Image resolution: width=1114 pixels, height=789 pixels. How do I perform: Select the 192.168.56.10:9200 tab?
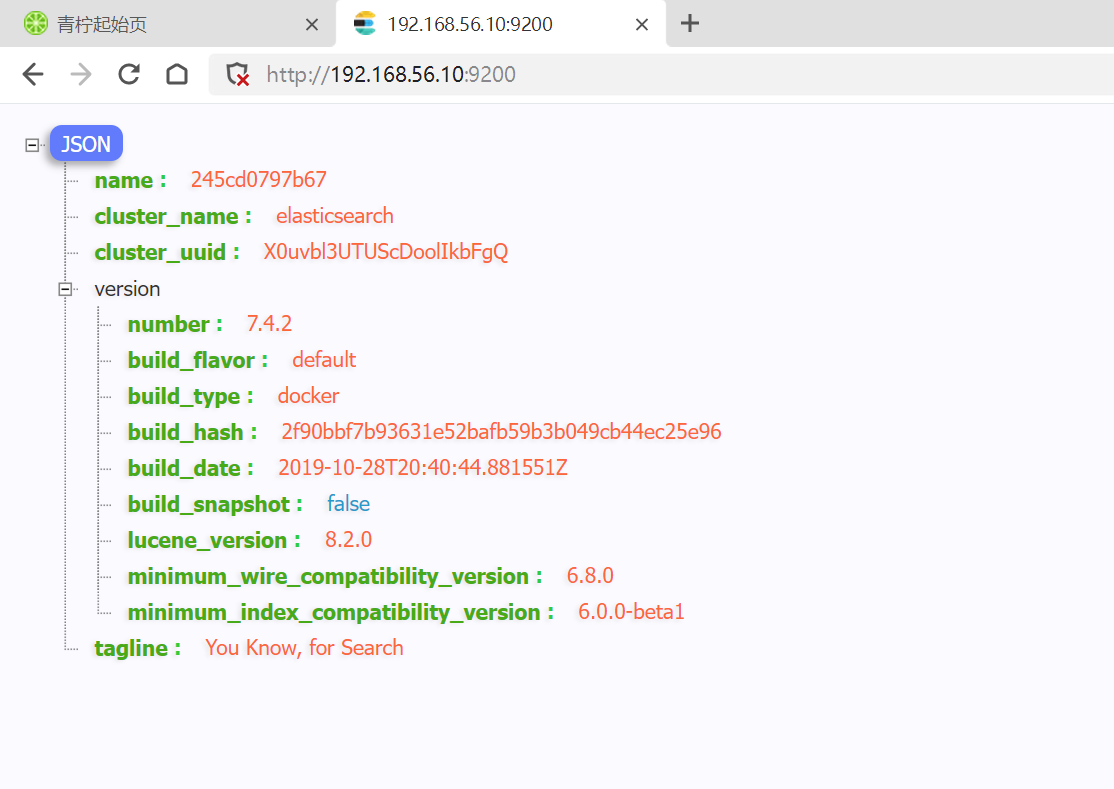point(500,24)
